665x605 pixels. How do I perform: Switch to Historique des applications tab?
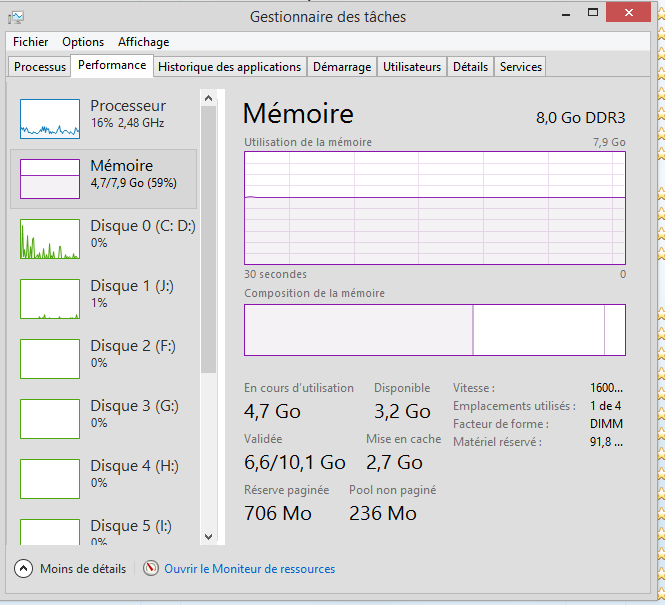[x=229, y=67]
